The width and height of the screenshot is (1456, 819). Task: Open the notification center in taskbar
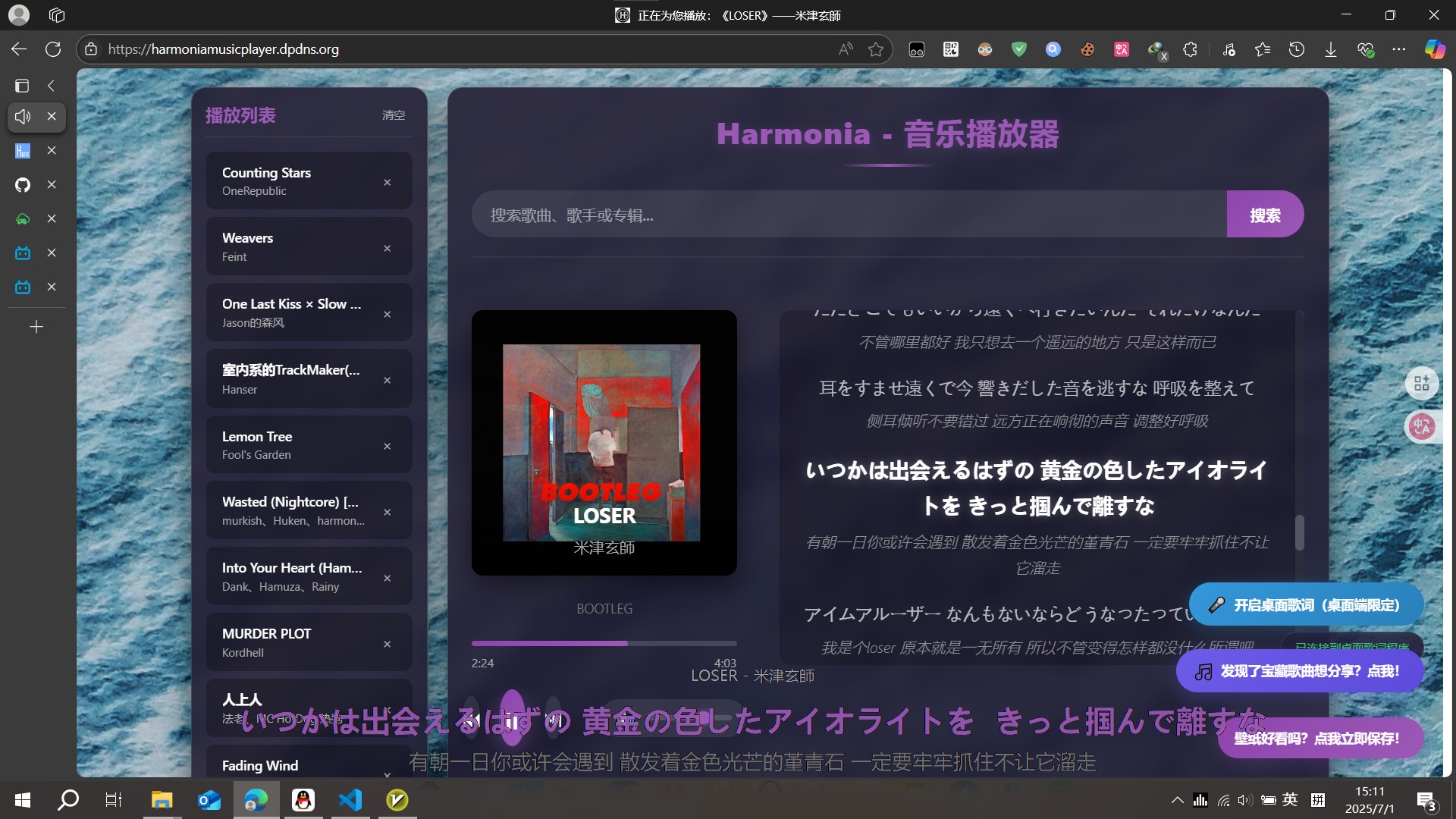tap(1426, 800)
